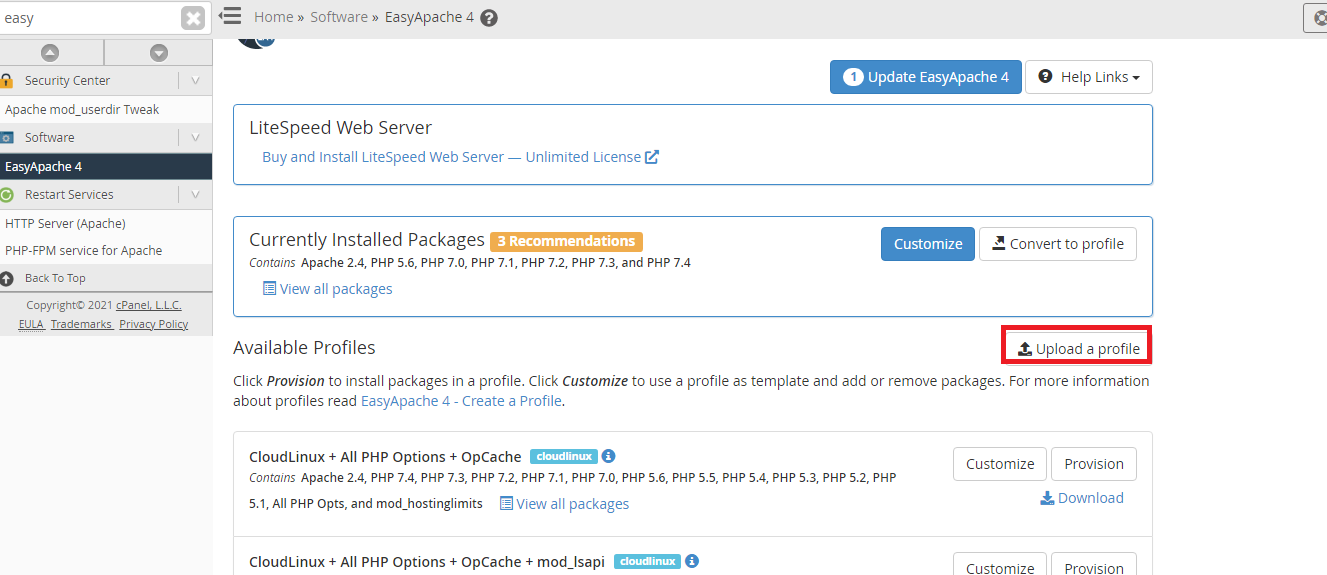Click info icon beside mod_lsapi cloudlinux tag
The image size is (1327, 575).
[692, 561]
